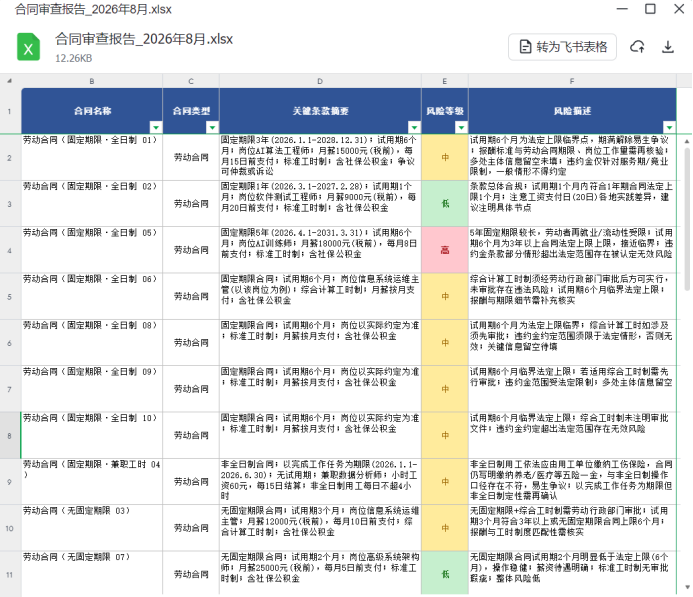Screen dimensions: 693x597
Task: Click cell 劳动合同（固定期限·全日制 10）
Action: coord(92,436)
